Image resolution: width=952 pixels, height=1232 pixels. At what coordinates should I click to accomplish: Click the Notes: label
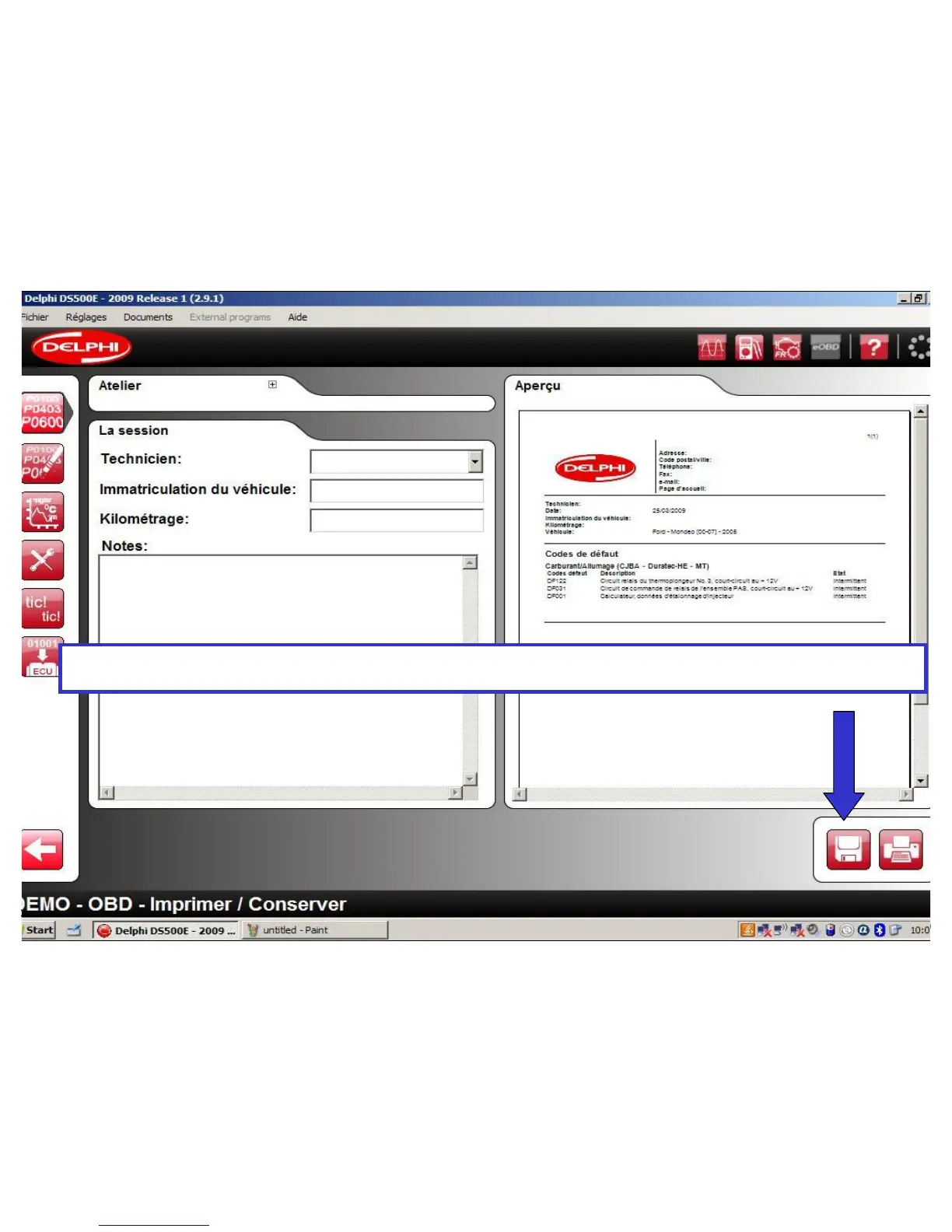point(124,546)
